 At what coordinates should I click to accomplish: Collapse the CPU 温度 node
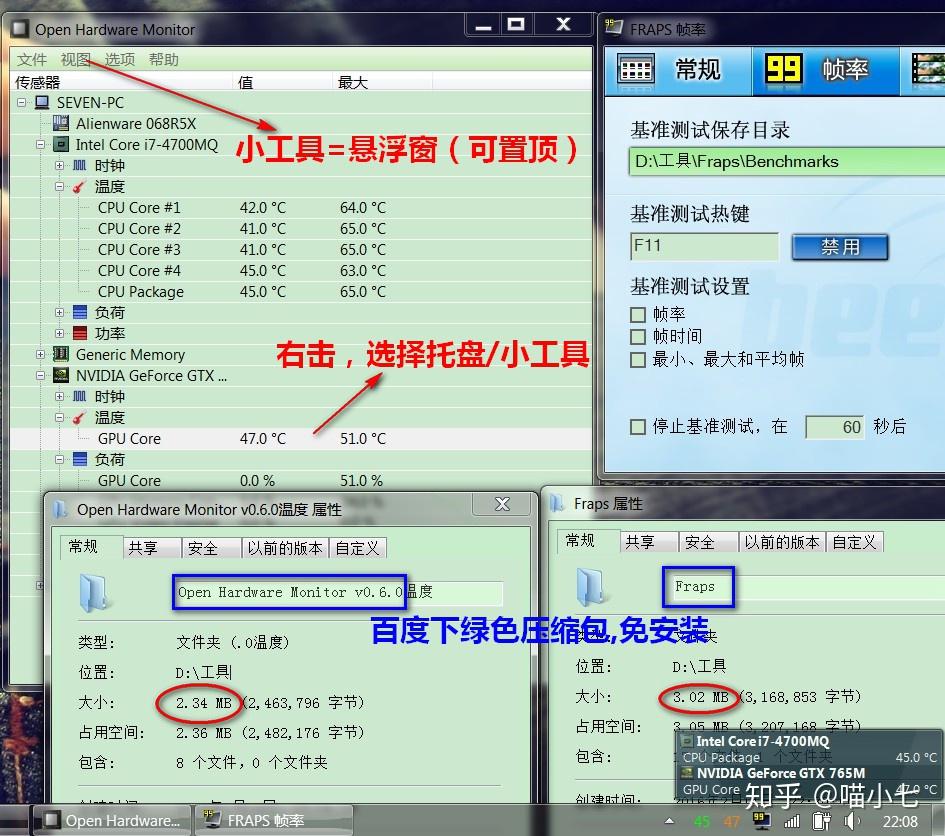click(59, 187)
